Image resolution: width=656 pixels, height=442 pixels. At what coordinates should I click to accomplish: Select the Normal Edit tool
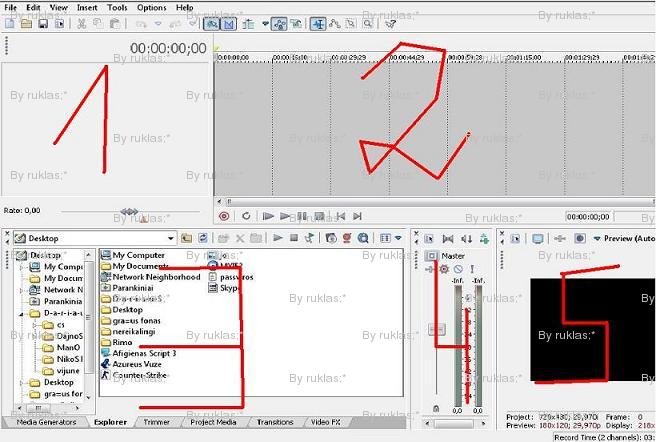318,24
